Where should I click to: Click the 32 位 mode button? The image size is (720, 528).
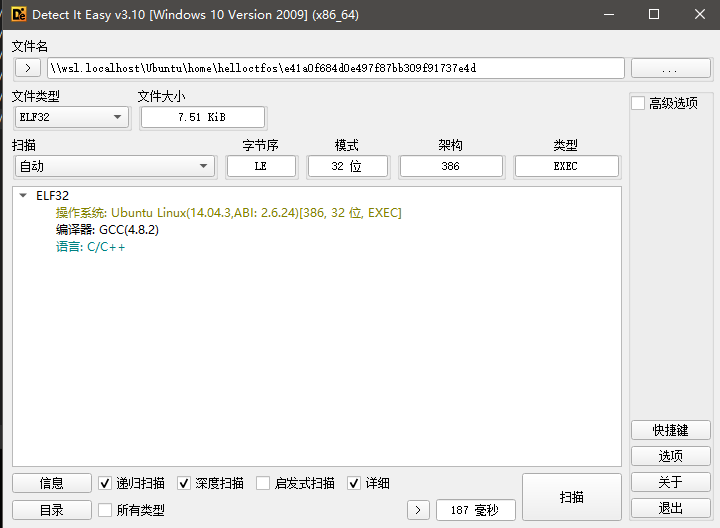tap(348, 166)
